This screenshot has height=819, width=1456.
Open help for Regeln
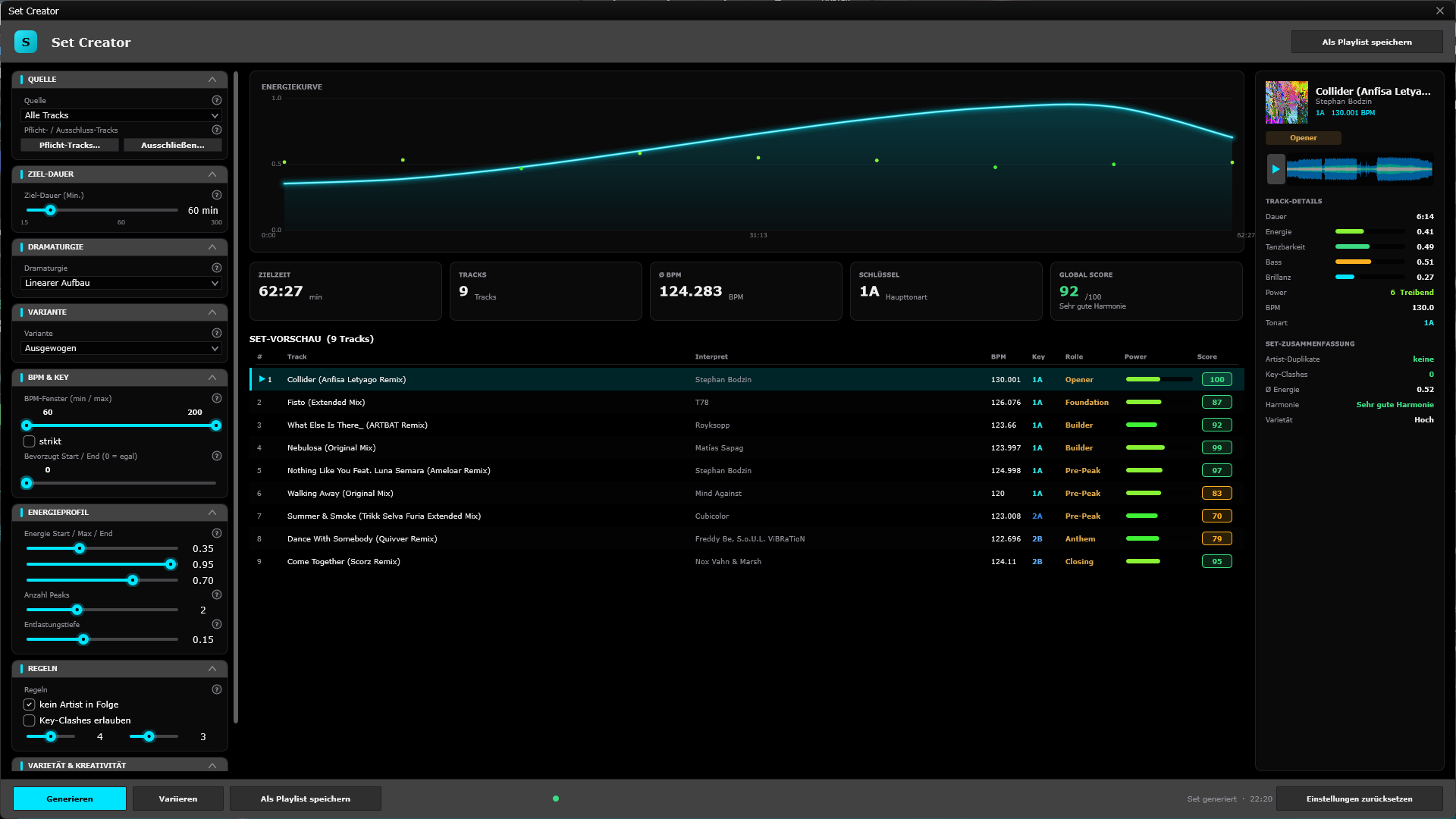[217, 689]
